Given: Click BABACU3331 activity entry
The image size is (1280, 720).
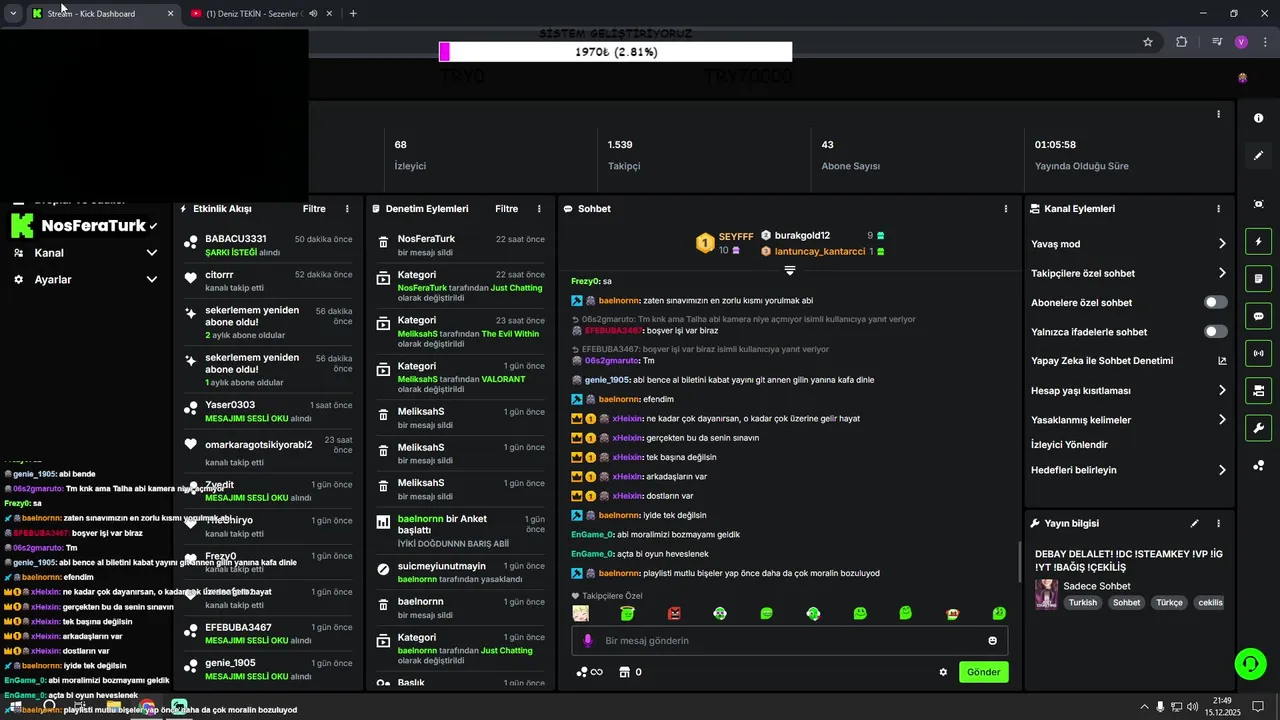Looking at the screenshot, I should (268, 245).
